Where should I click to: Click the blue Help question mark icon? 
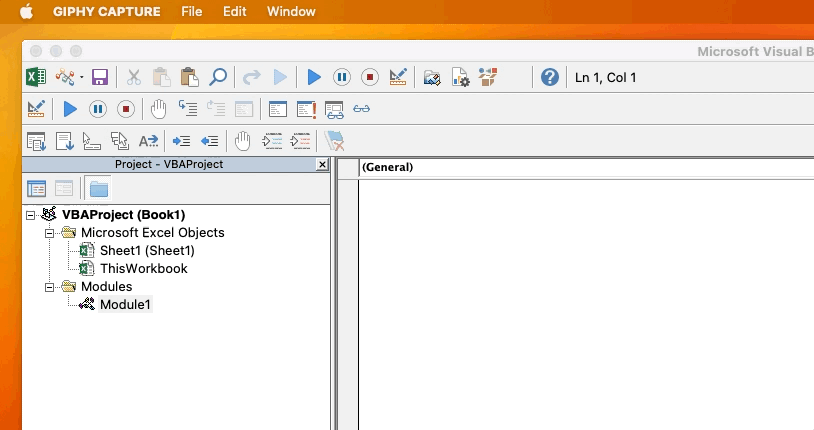pyautogui.click(x=550, y=77)
